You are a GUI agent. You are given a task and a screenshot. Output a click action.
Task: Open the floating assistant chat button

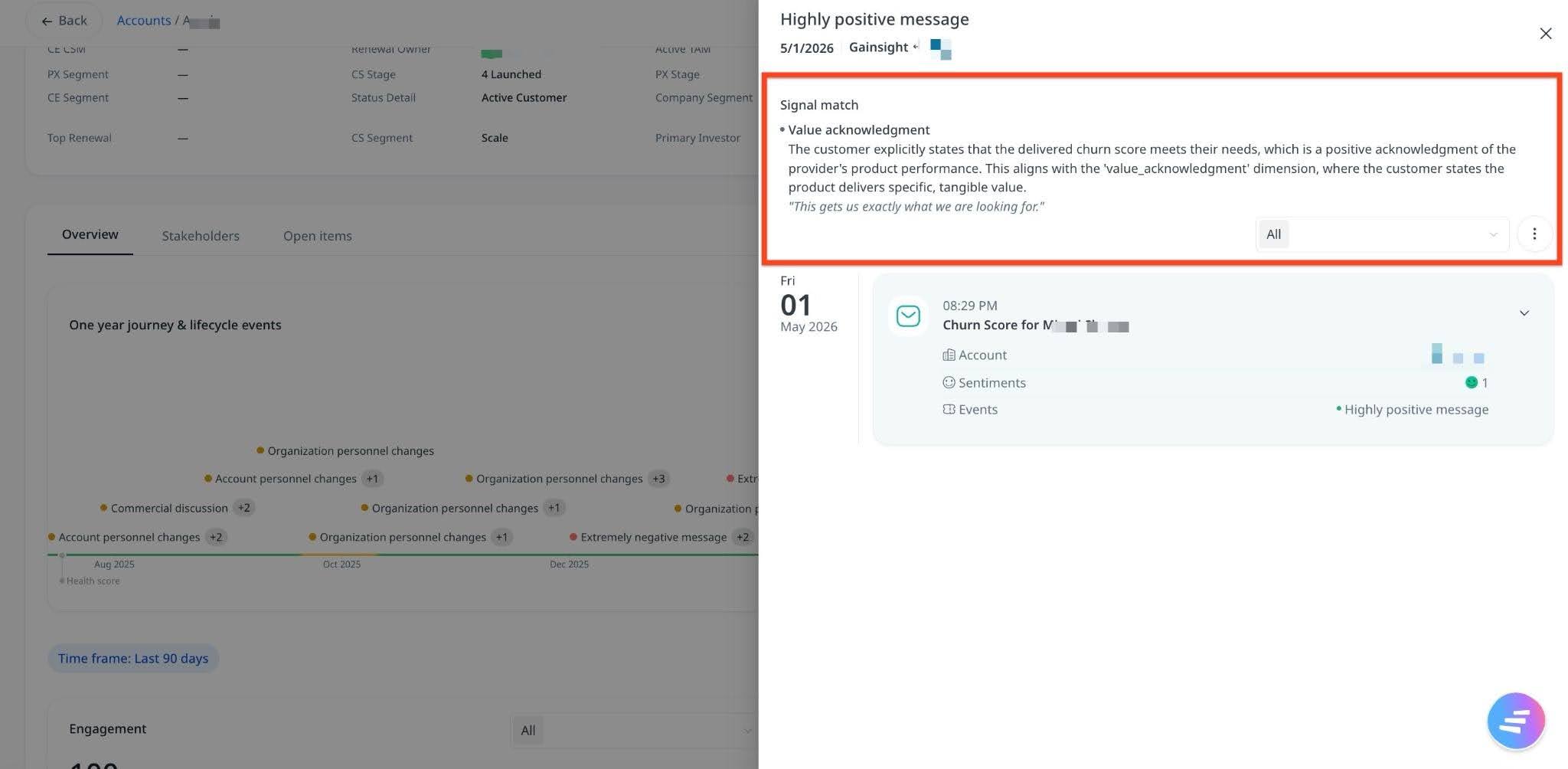point(1515,721)
